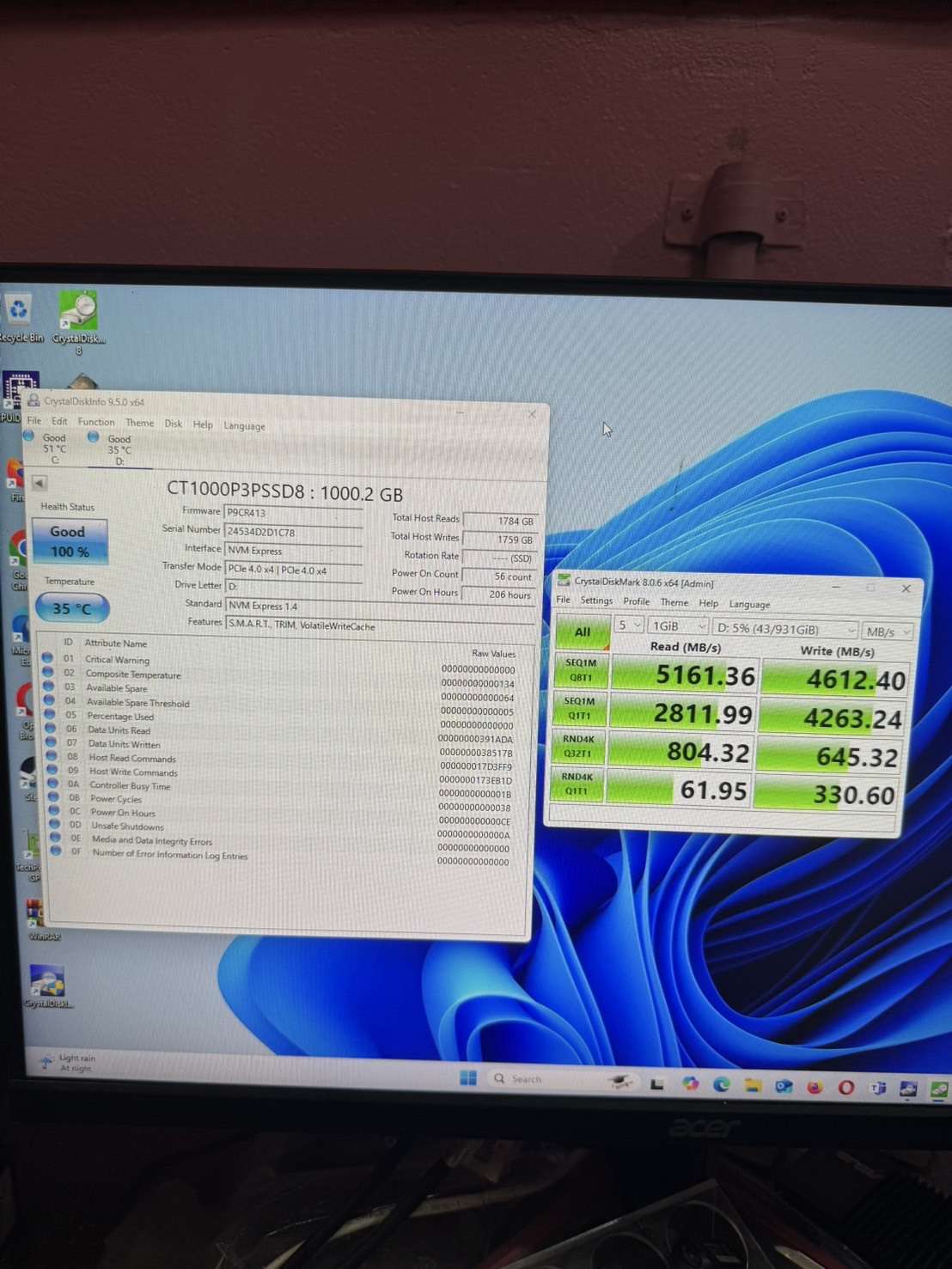
Task: Click the 330.60 random write result
Action: click(827, 795)
